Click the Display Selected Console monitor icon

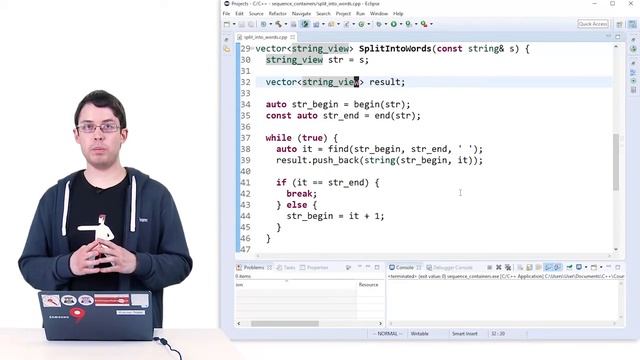pyautogui.click(x=579, y=267)
